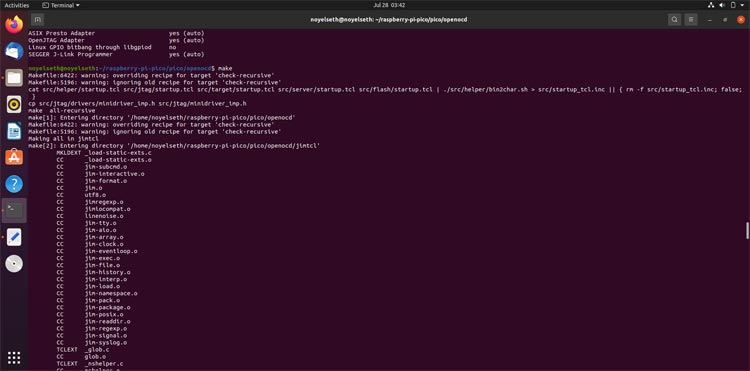Click the terminal search icon
Image resolution: width=750 pixels, height=371 pixels.
tap(674, 20)
